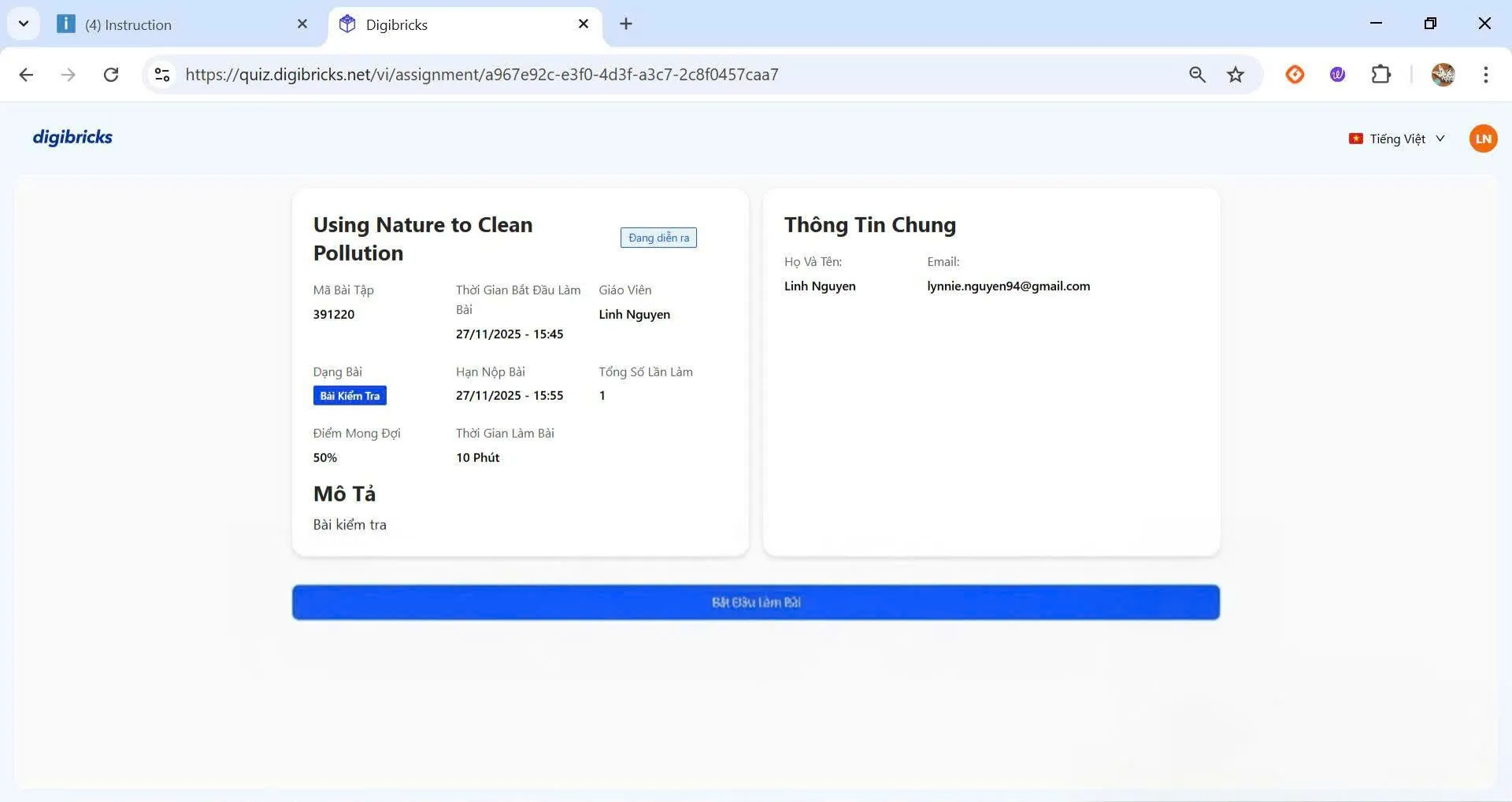Click the digibricks logo

click(x=72, y=138)
